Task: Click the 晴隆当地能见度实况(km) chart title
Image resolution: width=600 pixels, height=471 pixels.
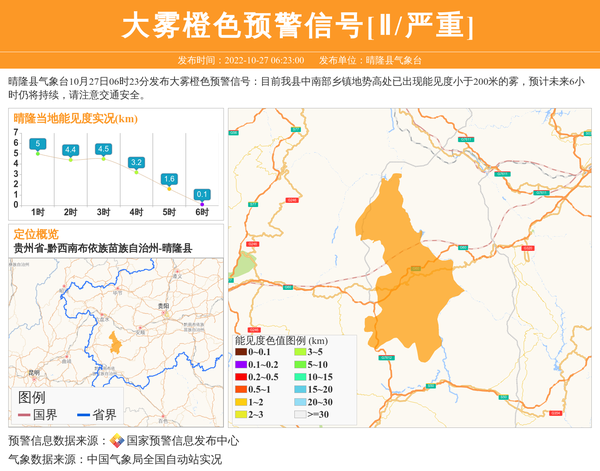Action: pyautogui.click(x=75, y=119)
